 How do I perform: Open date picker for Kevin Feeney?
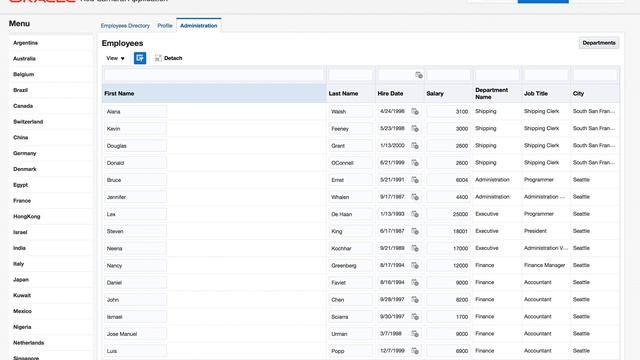pyautogui.click(x=415, y=129)
